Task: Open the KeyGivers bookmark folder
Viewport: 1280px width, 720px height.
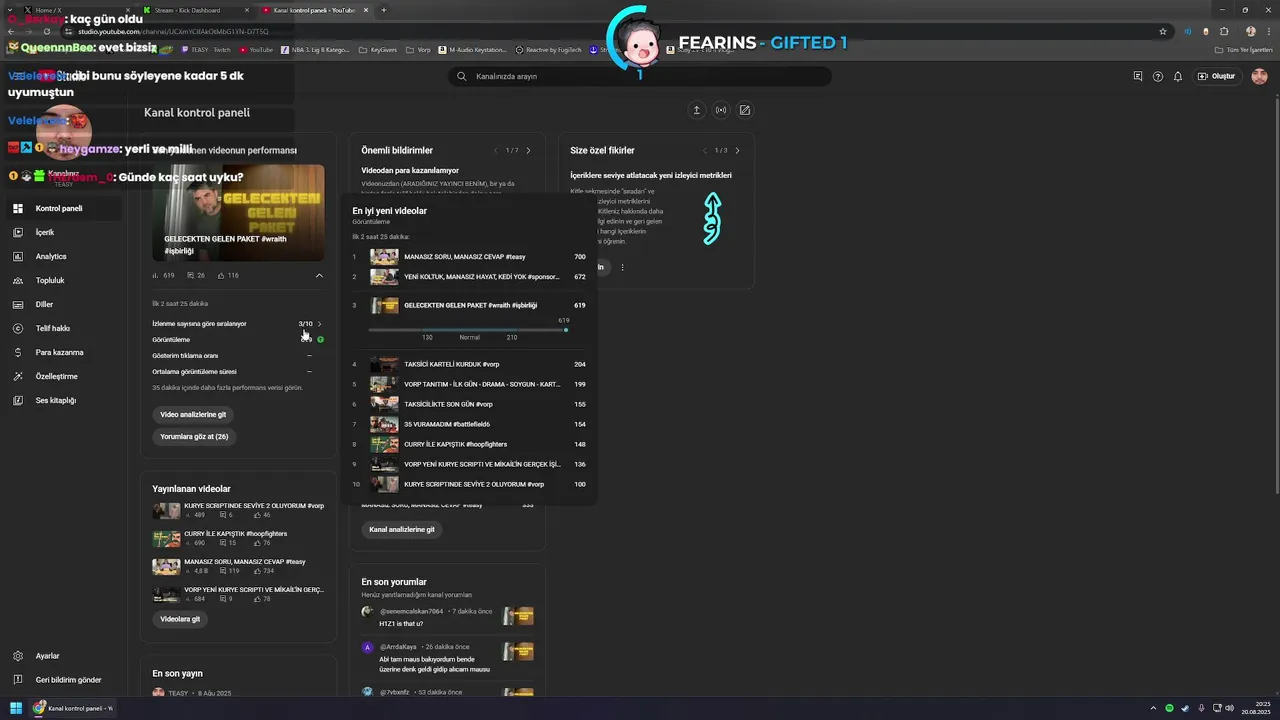Action: pyautogui.click(x=378, y=49)
